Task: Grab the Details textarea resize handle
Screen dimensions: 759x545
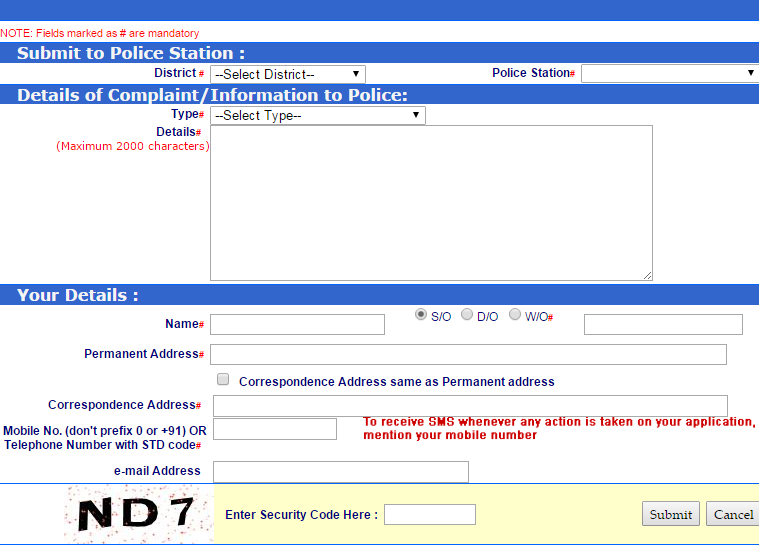Action: click(x=647, y=275)
